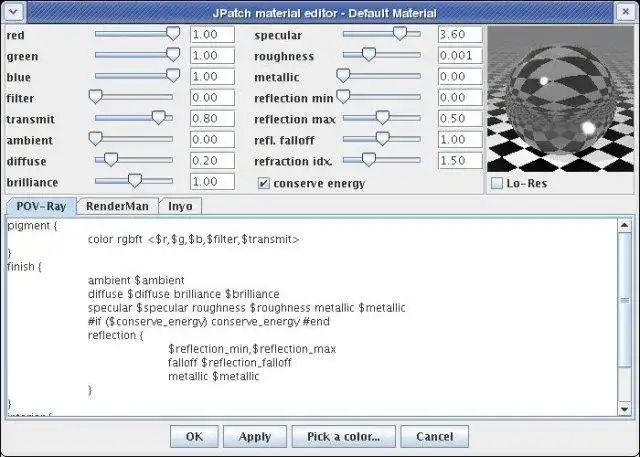The image size is (640, 457).
Task: Click the 'pigment {' code line
Action: pos(32,226)
